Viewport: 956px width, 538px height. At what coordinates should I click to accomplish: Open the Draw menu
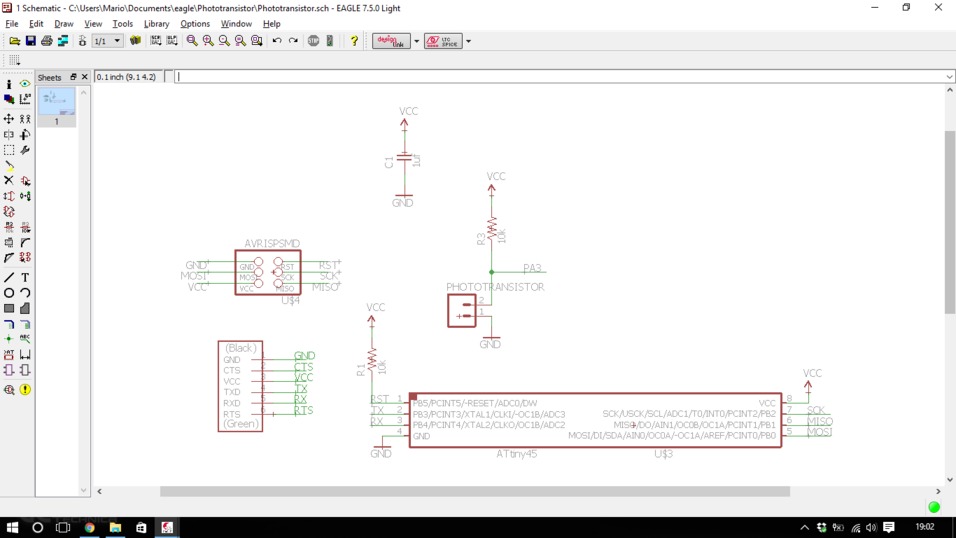[63, 24]
